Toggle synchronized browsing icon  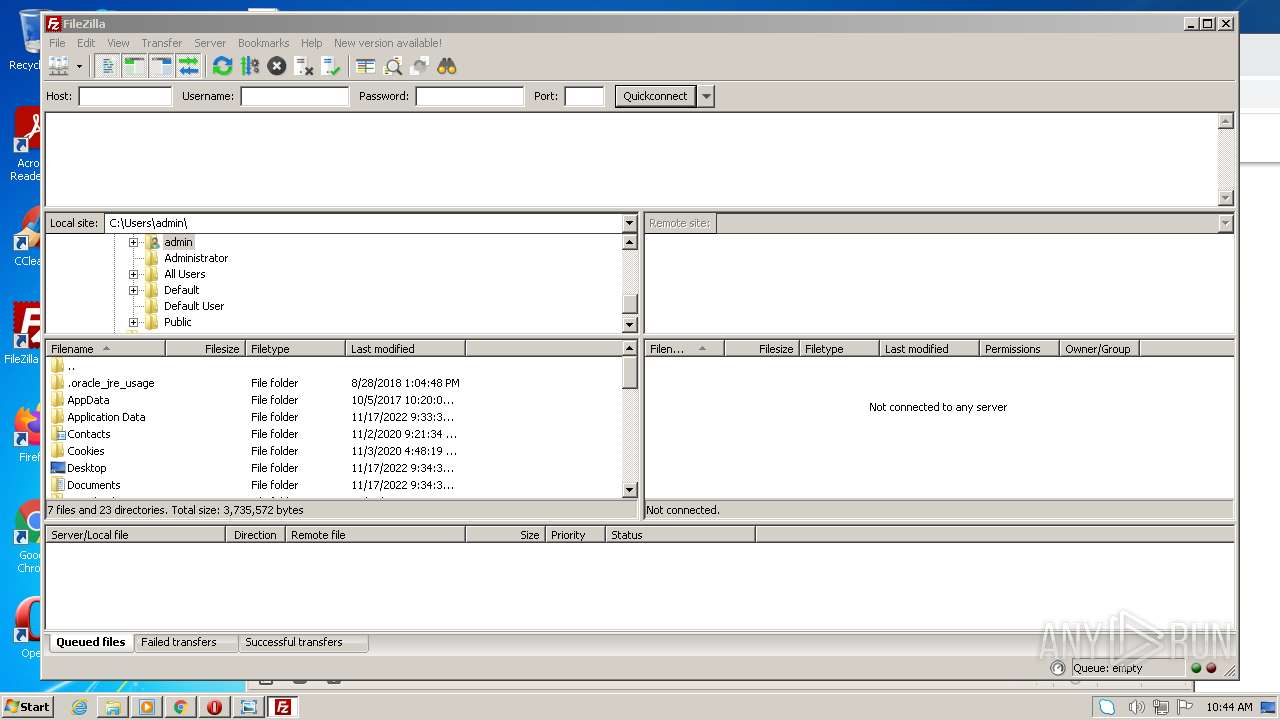pyautogui.click(x=420, y=66)
